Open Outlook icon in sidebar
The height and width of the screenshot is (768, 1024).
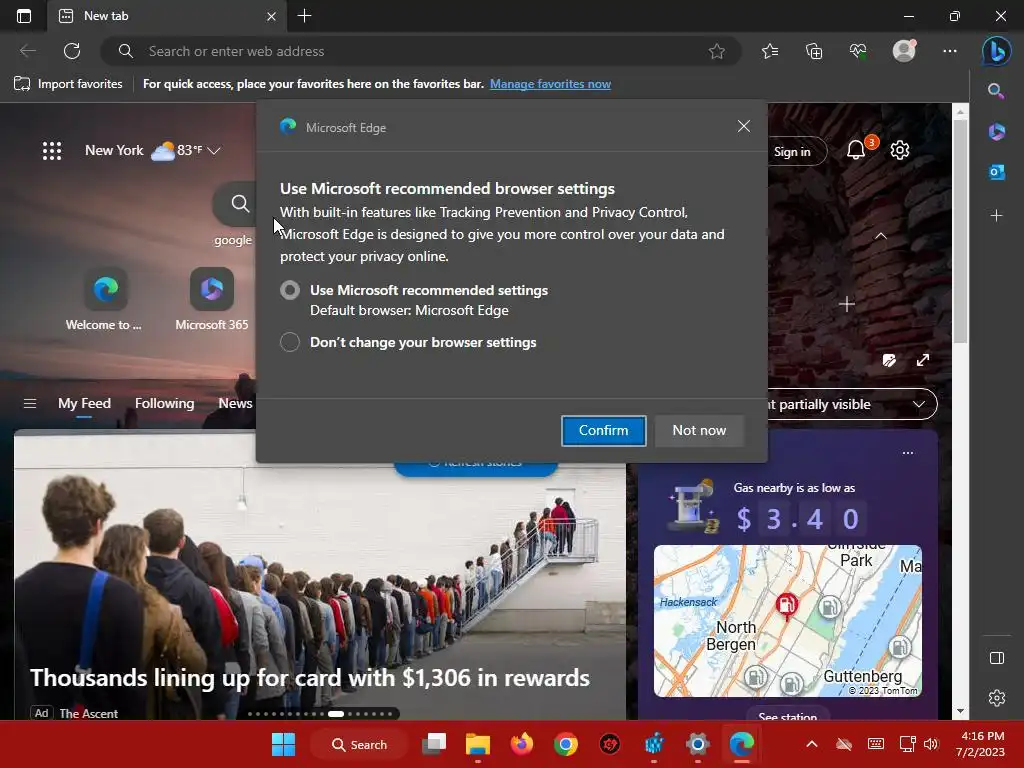[996, 172]
